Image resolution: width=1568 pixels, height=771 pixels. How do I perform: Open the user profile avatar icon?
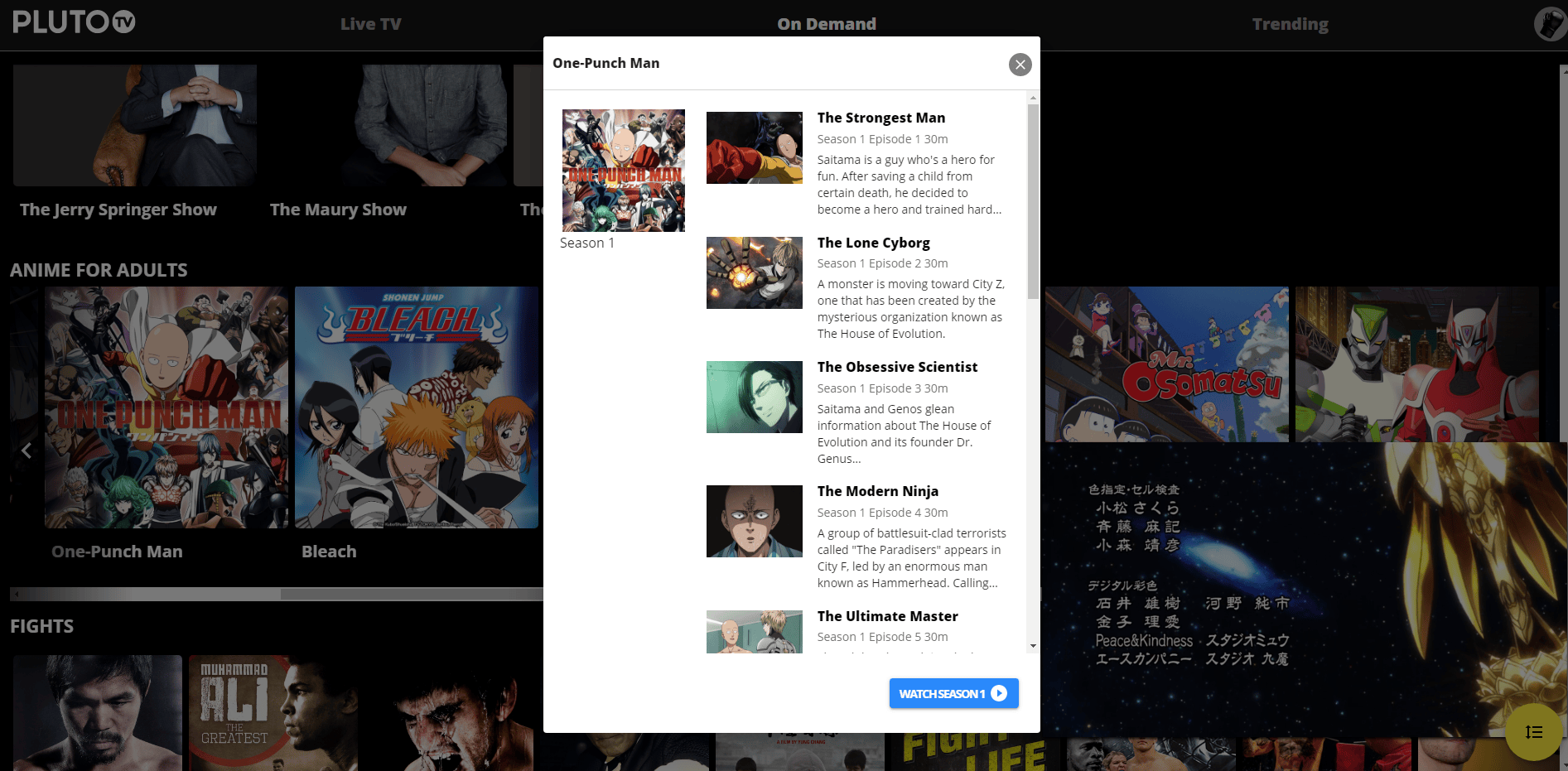point(1550,24)
